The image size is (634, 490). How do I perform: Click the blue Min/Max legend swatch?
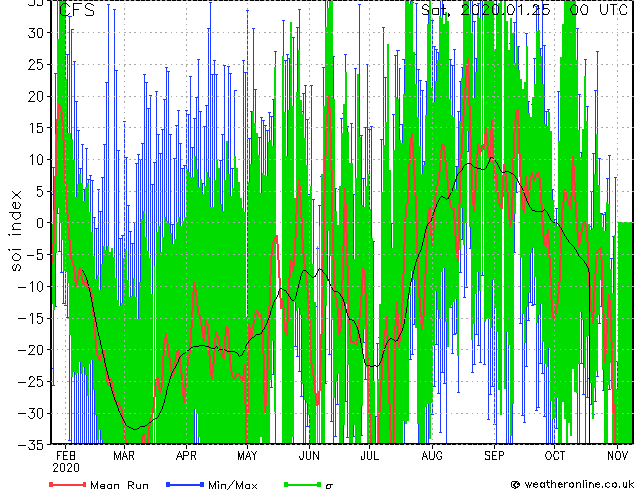click(185, 484)
